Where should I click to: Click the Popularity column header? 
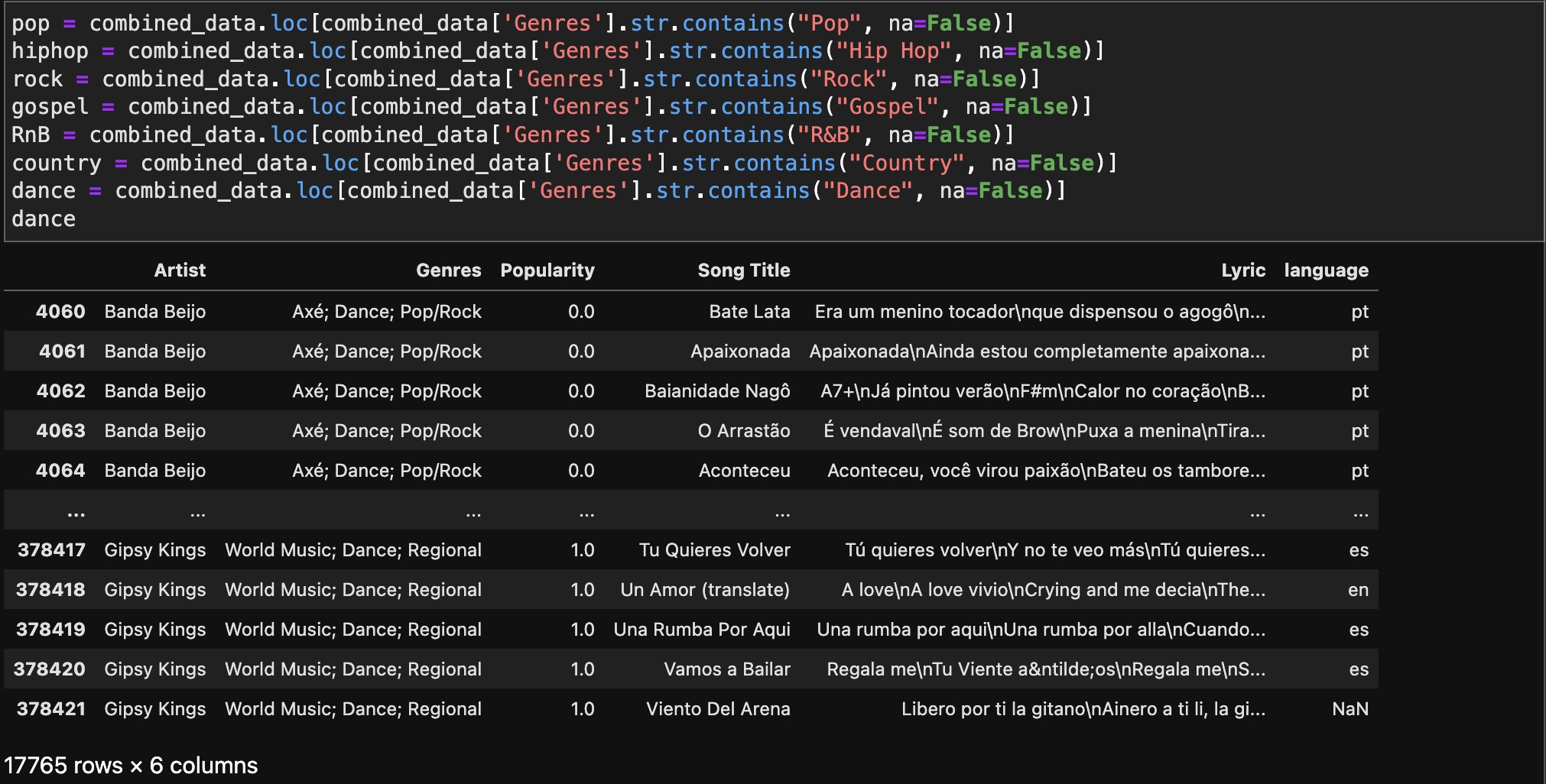pos(547,271)
